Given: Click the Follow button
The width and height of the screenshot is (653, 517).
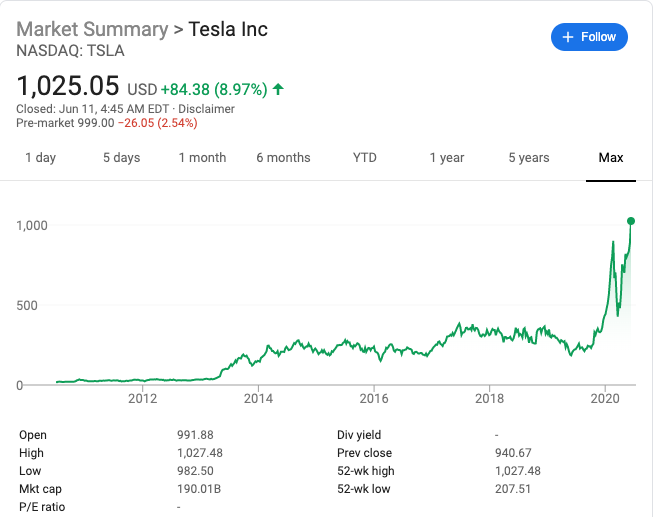Looking at the screenshot, I should (x=589, y=37).
